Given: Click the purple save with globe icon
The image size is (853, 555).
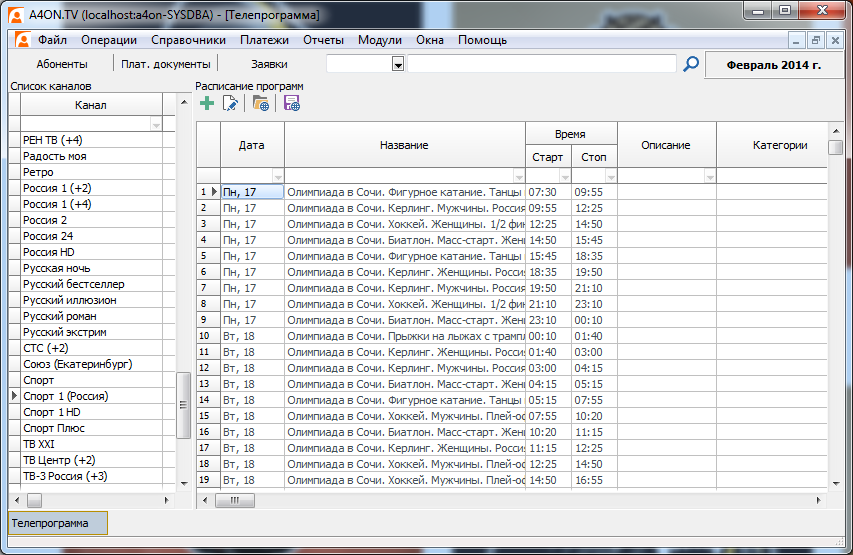Looking at the screenshot, I should [291, 103].
